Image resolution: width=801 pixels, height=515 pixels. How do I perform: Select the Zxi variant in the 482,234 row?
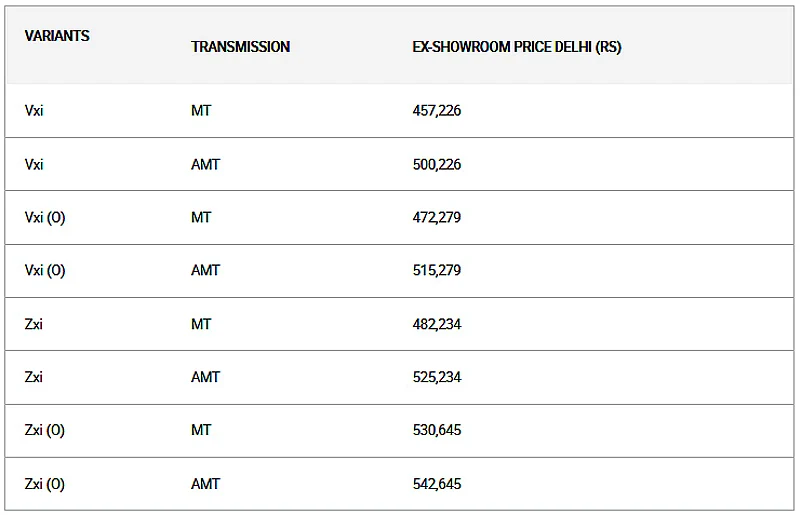pos(34,324)
